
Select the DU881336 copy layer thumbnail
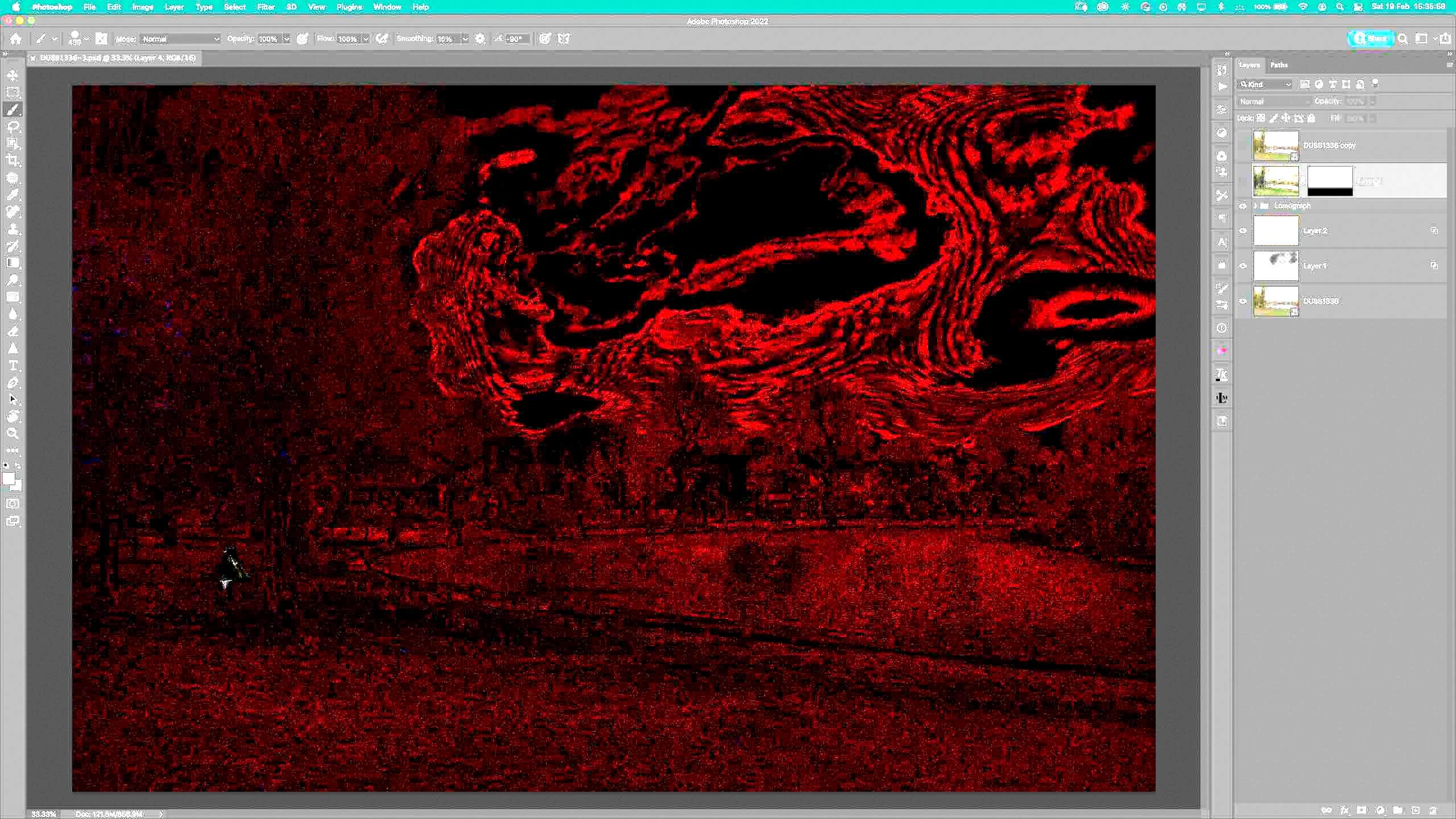tap(1276, 146)
